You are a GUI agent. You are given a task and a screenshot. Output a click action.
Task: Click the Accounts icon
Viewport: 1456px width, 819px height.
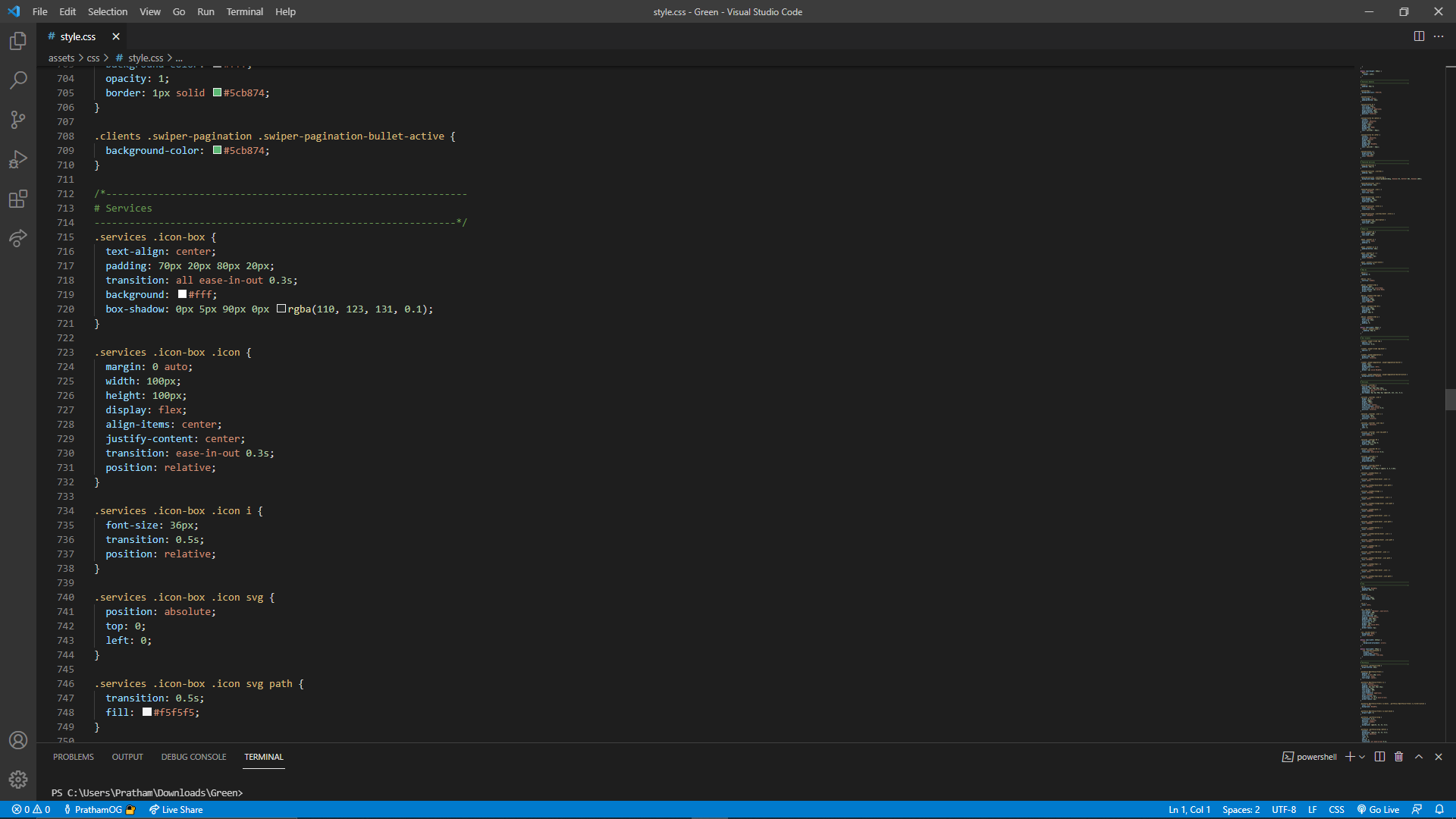[x=18, y=740]
